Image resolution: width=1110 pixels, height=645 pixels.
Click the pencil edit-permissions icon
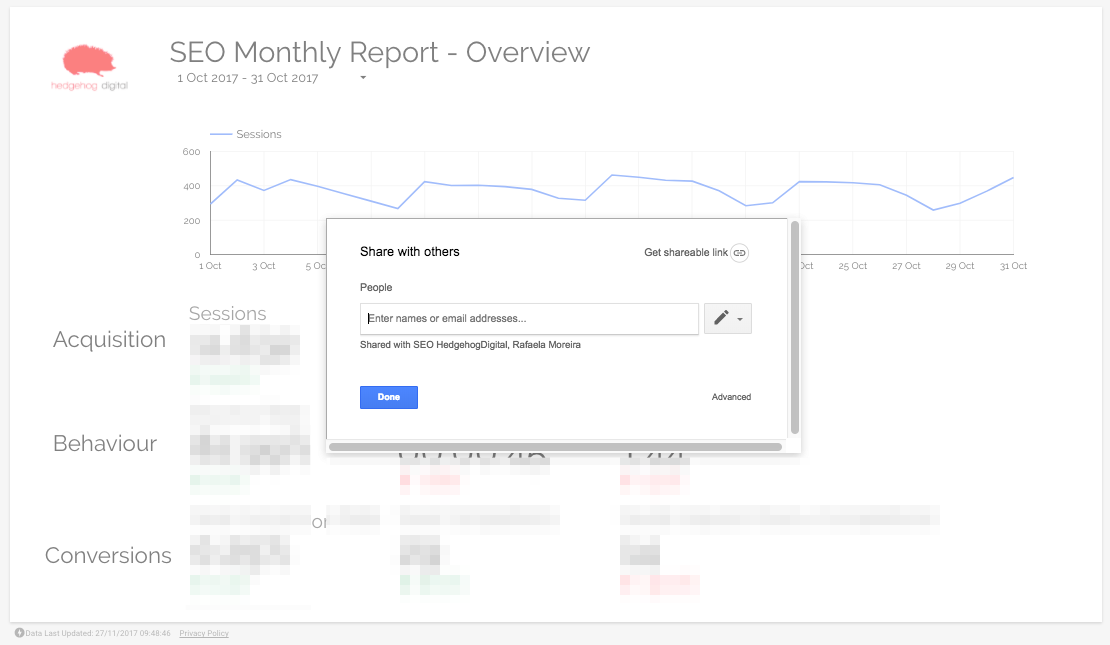coord(720,318)
